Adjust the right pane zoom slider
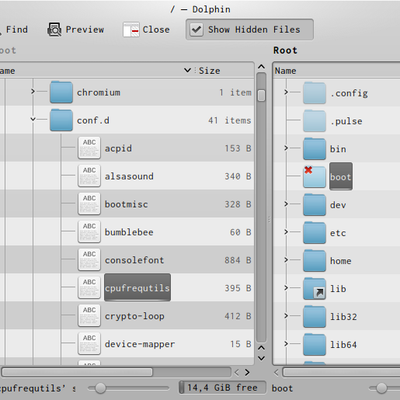400x400 pixels. click(382, 388)
